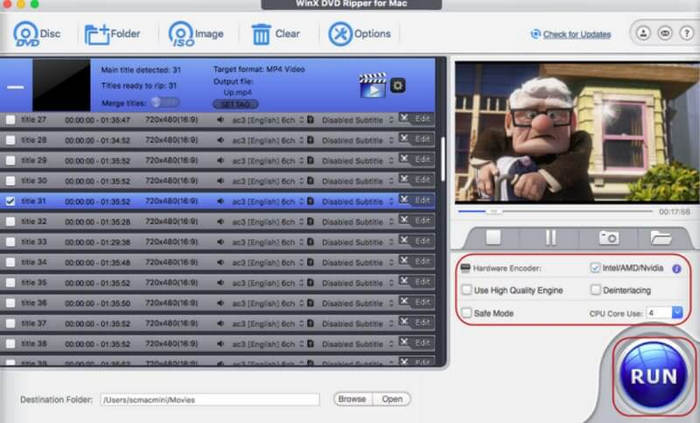Screen dimensions: 700x423
Task: Click the 'Main title detected: 31' text
Action: pyautogui.click(x=141, y=70)
